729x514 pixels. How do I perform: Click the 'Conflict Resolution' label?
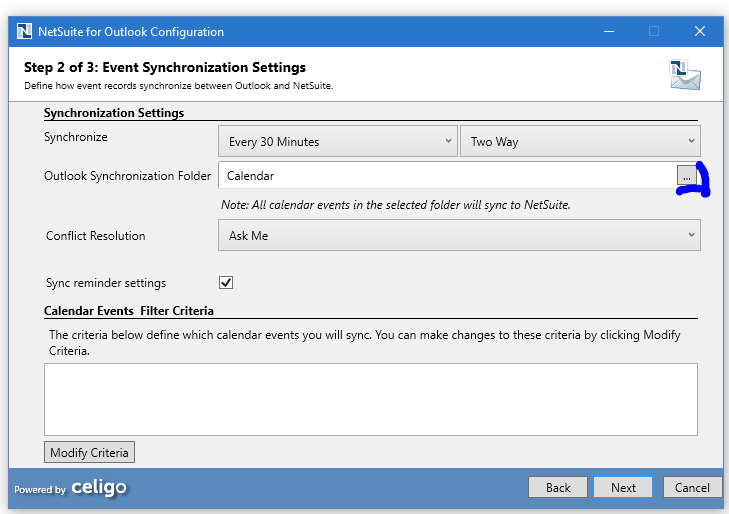96,236
